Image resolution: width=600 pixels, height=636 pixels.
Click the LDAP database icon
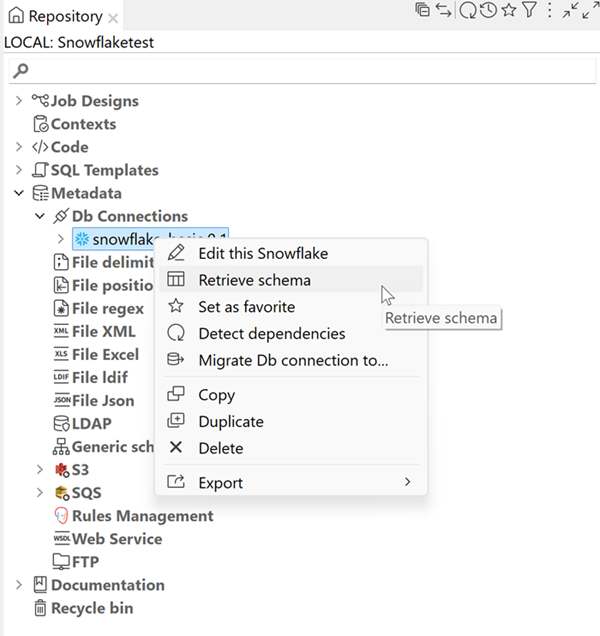(61, 423)
